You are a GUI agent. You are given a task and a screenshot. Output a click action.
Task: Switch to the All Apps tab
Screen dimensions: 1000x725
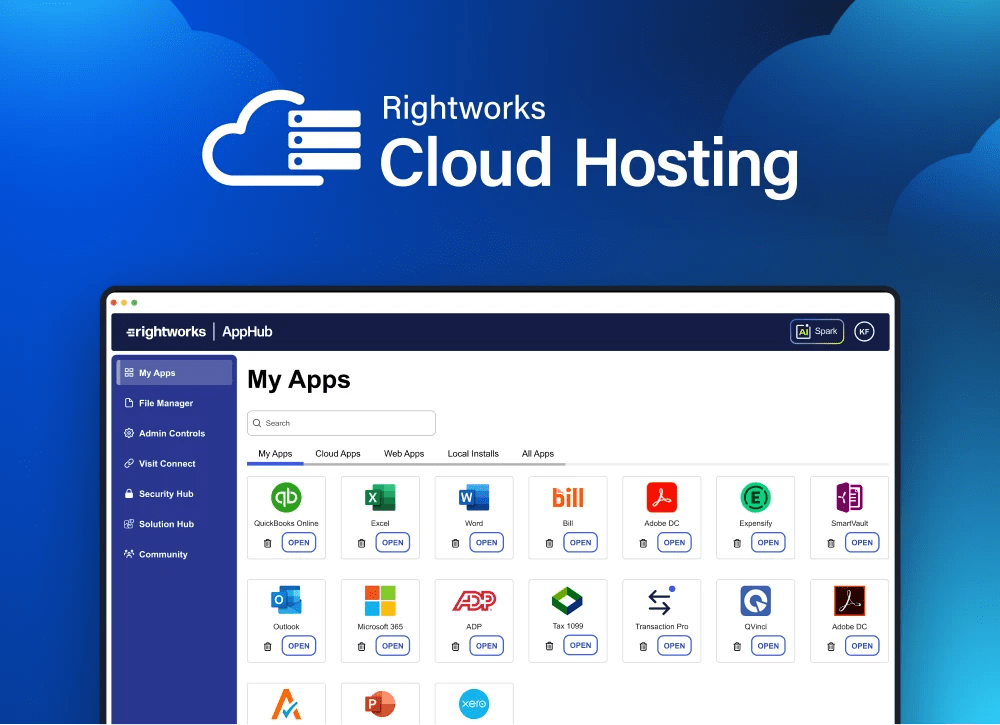(539, 453)
